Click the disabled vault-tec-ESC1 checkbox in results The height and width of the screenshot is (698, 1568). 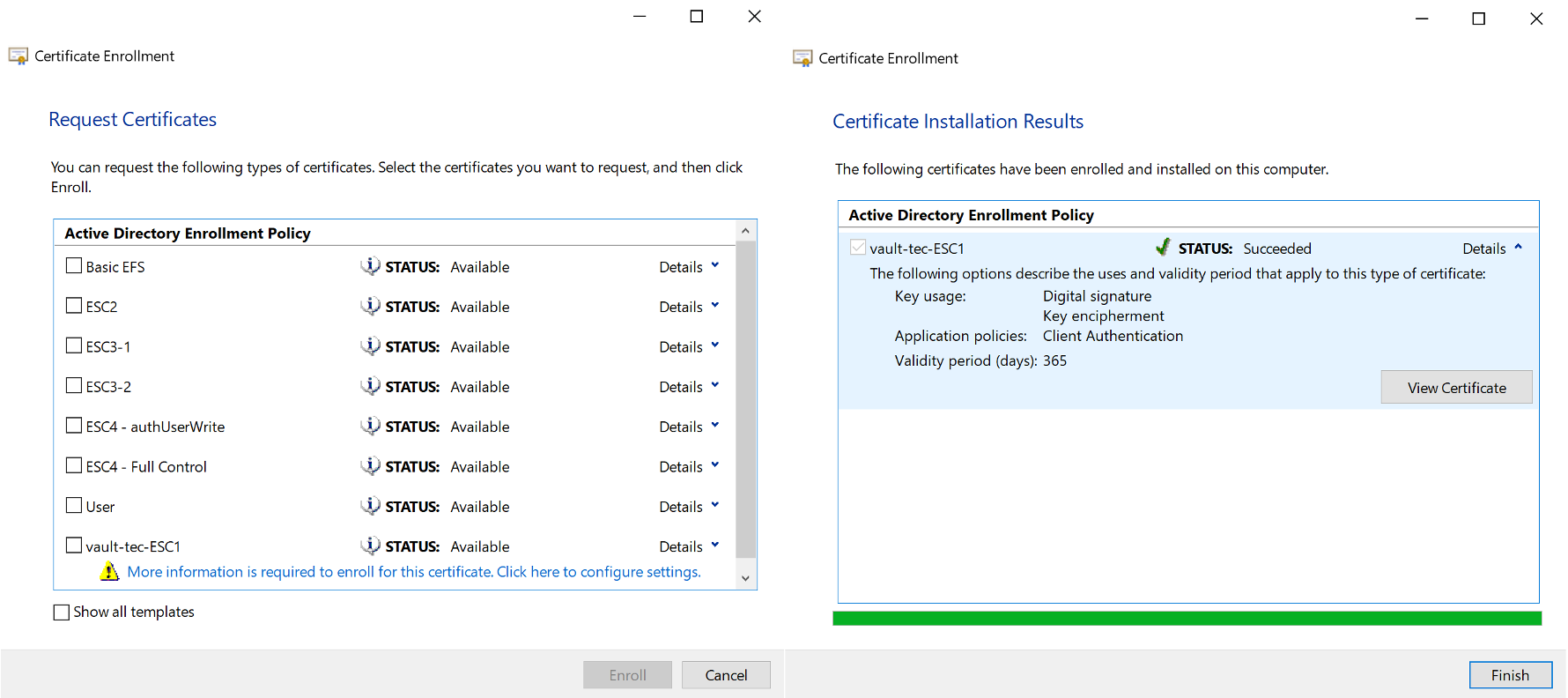[x=858, y=248]
